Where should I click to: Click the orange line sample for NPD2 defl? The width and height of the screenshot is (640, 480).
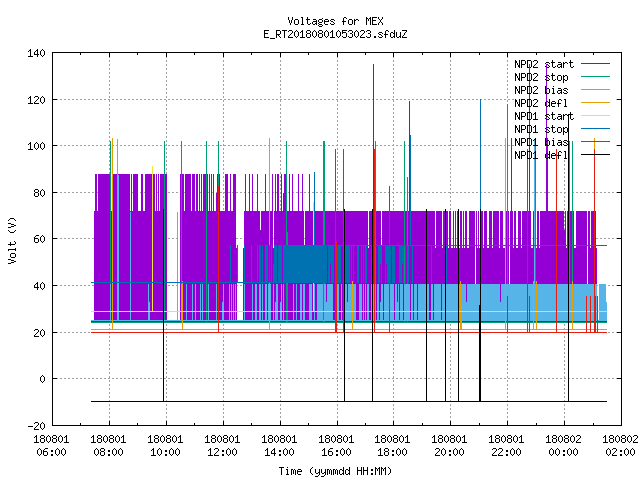(595, 102)
